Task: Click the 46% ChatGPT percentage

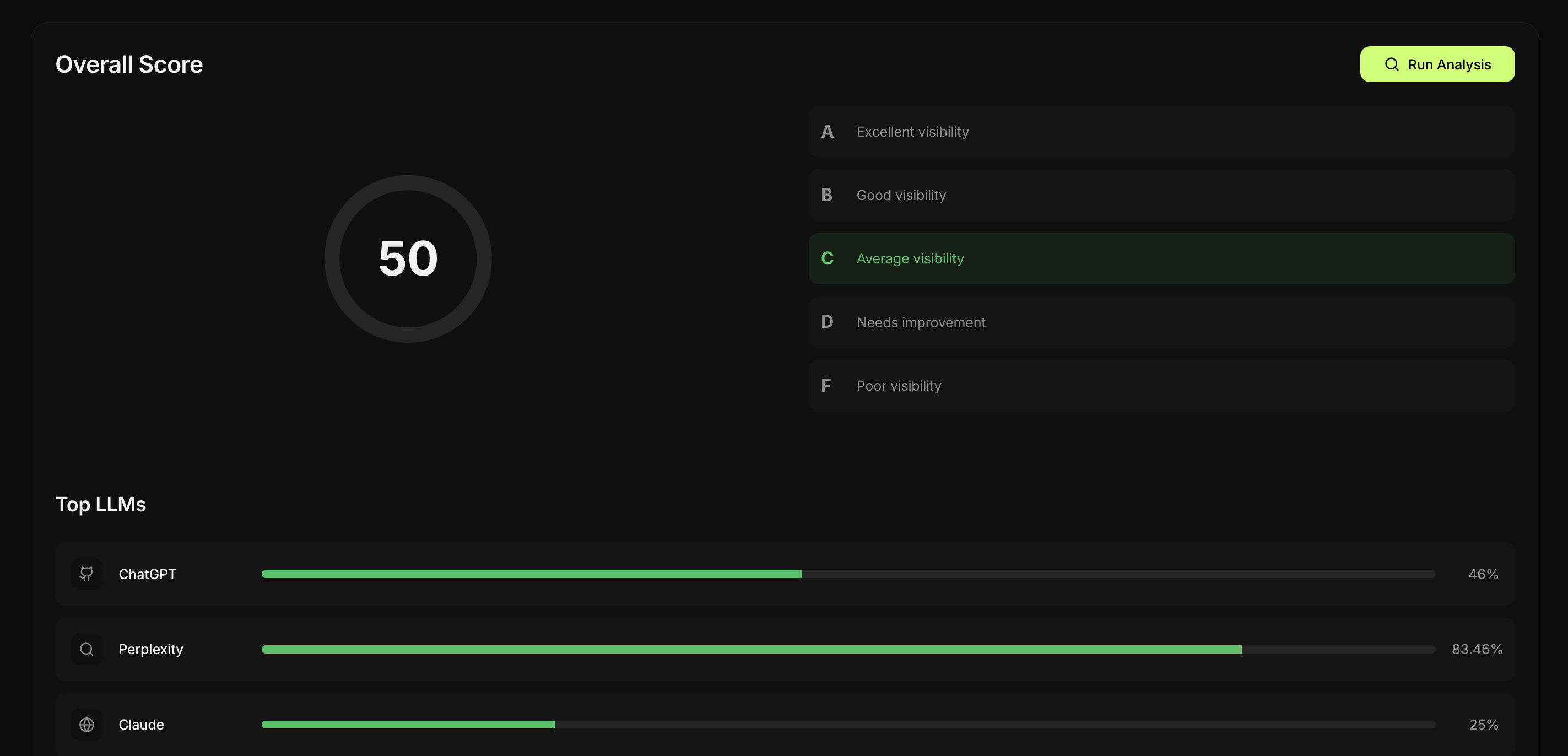Action: [x=1483, y=574]
